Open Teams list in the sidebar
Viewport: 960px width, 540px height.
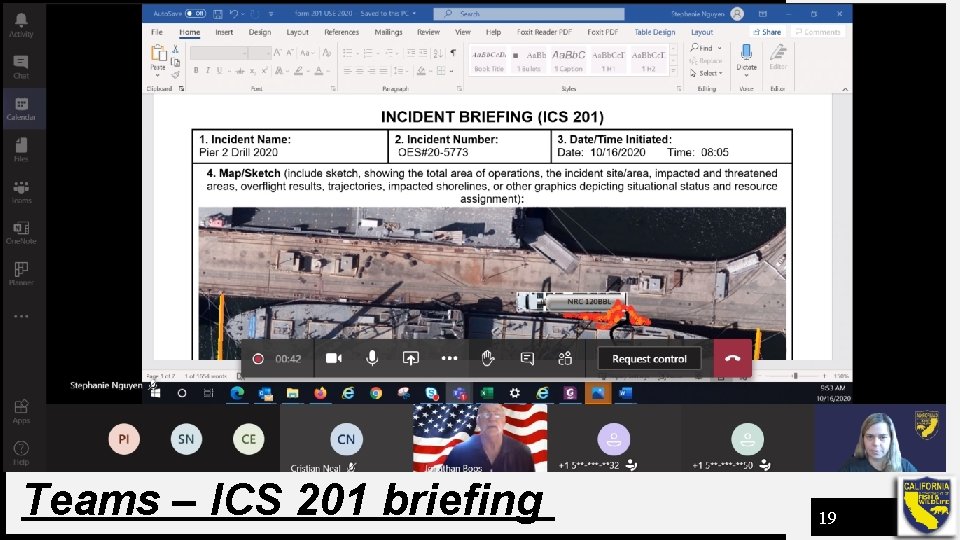tap(21, 192)
